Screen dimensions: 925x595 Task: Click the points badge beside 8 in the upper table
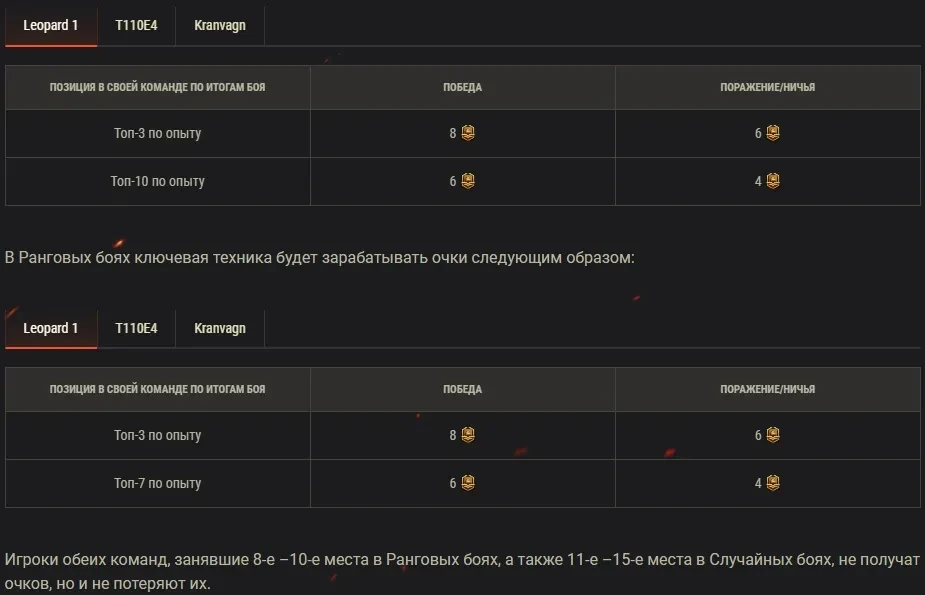(x=468, y=133)
